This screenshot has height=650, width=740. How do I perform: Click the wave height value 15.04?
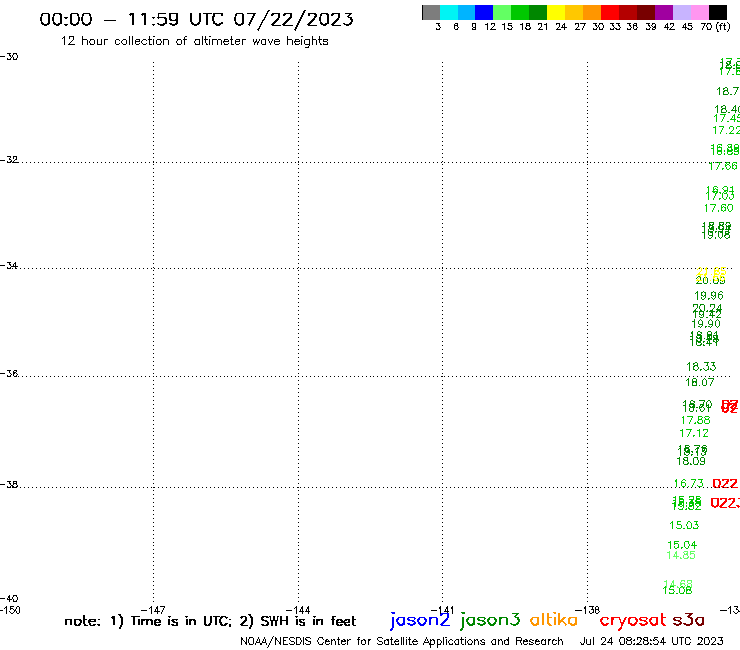pyautogui.click(x=682, y=545)
